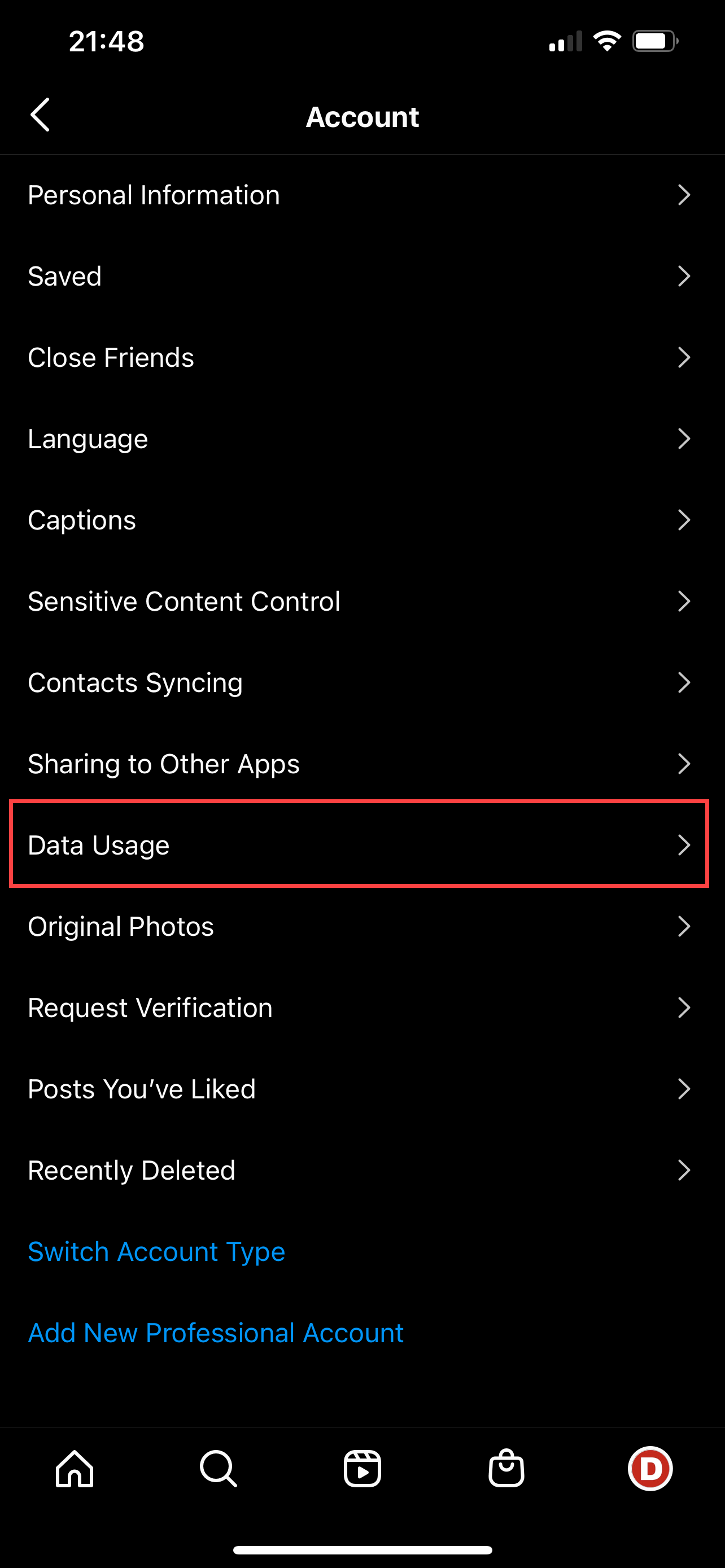Tap Add New Professional Account
The height and width of the screenshot is (1568, 725).
[215, 1333]
